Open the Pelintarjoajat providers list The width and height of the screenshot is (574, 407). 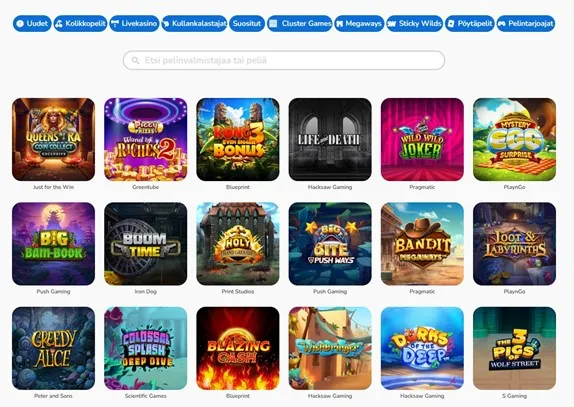coord(526,23)
